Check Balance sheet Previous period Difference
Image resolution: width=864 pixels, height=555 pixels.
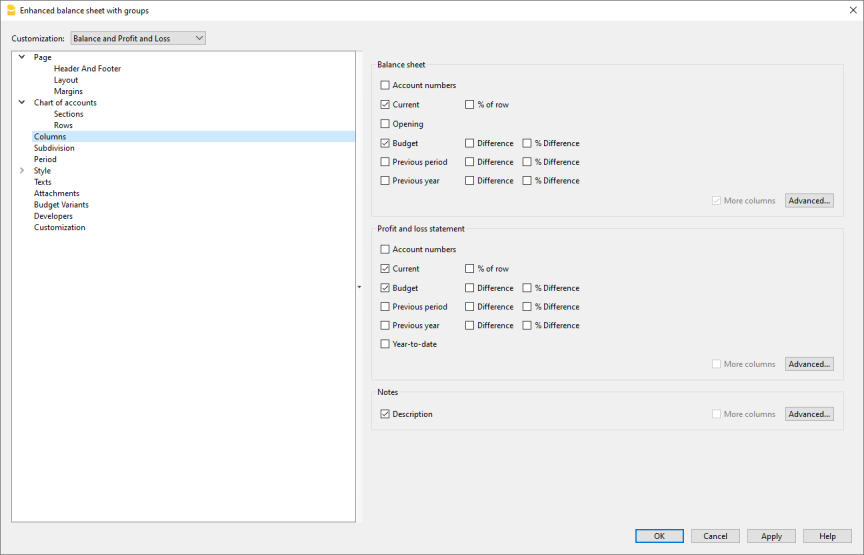point(469,161)
